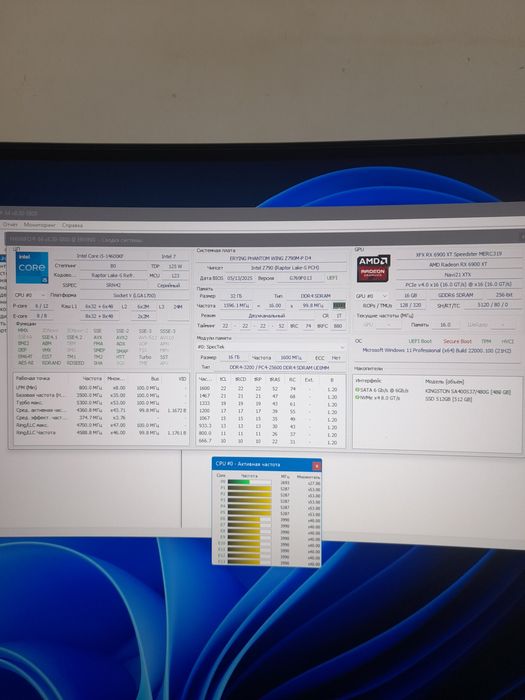
Task: Click the LFM (Min) operating point row
Action: click(x=100, y=388)
